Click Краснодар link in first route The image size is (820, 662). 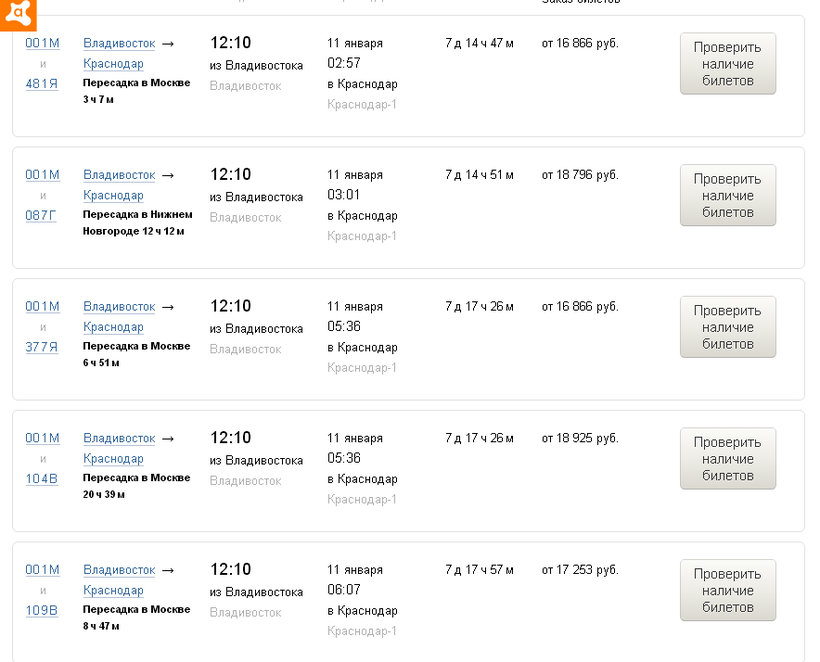click(x=113, y=64)
